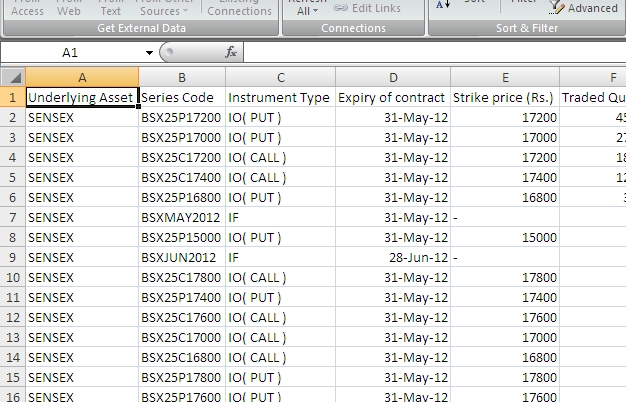Click cell BSX25C16800

pos(182,357)
